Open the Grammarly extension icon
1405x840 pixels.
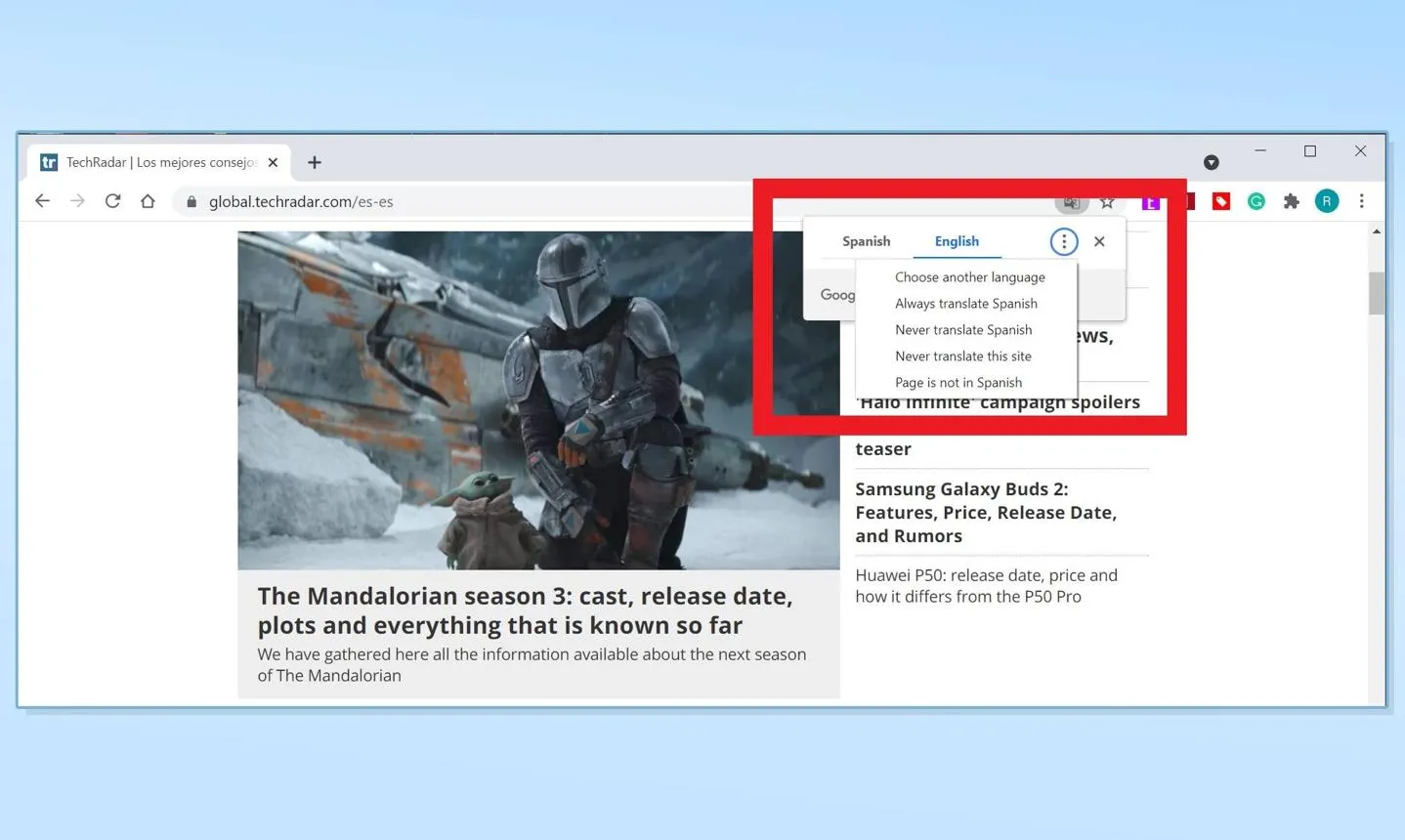click(1256, 201)
